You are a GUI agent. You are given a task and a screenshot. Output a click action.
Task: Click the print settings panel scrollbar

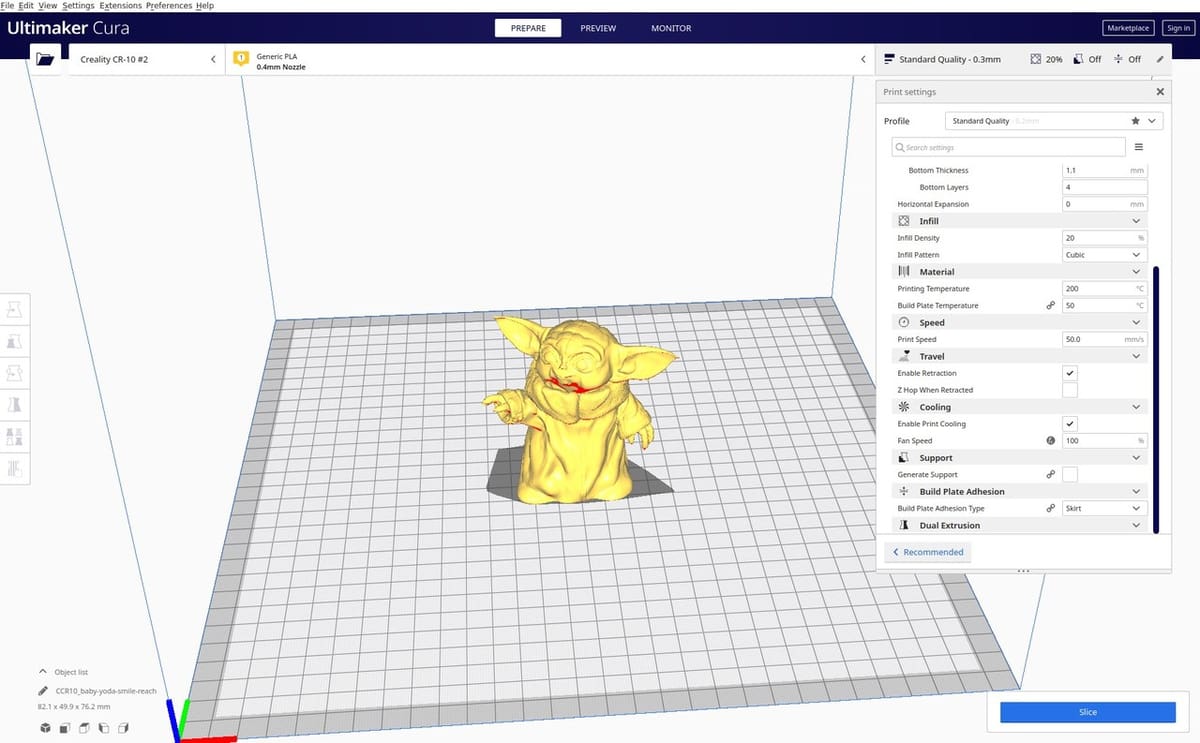[x=1155, y=398]
